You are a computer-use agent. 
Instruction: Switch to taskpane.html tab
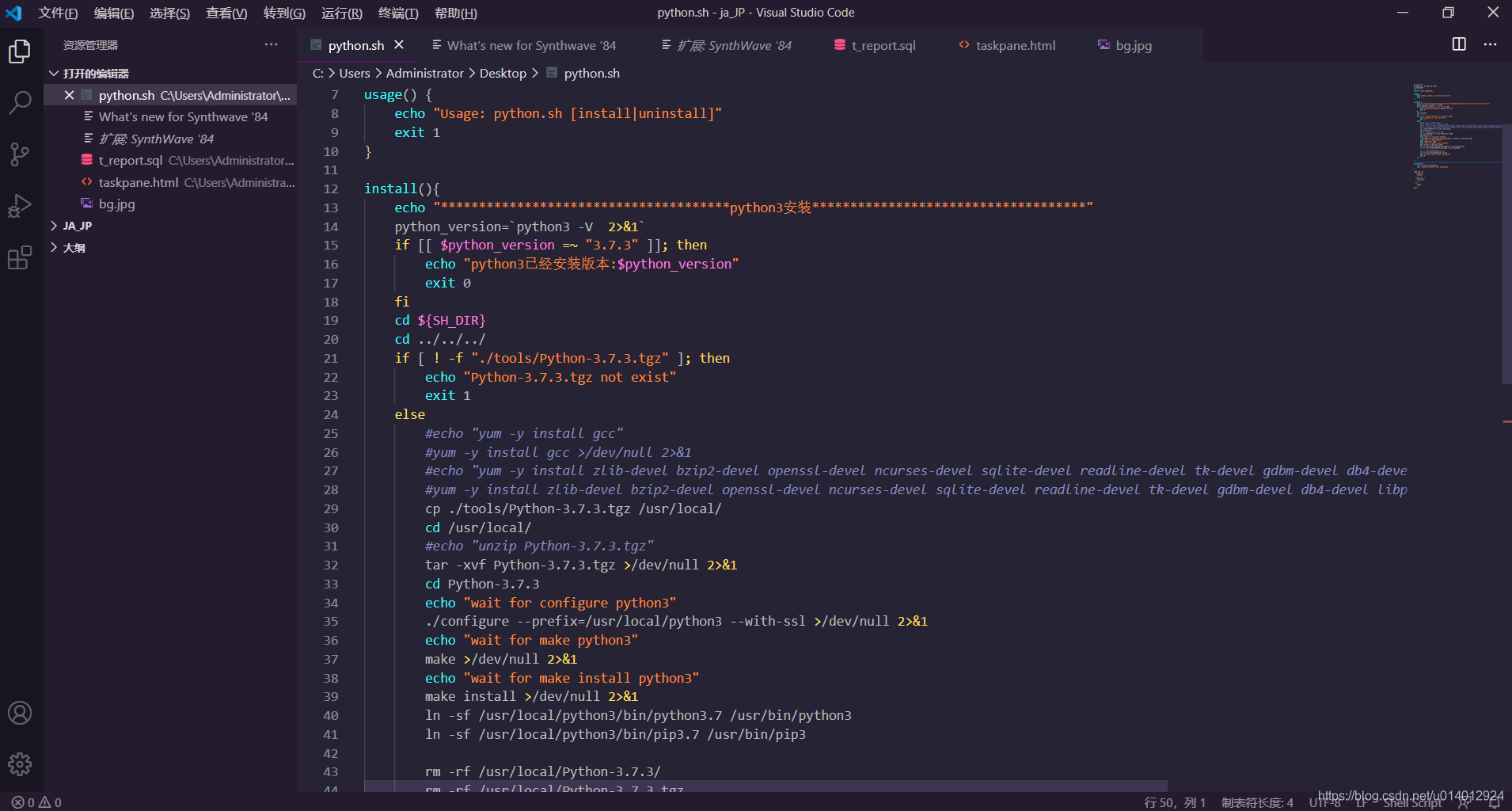tap(1016, 45)
